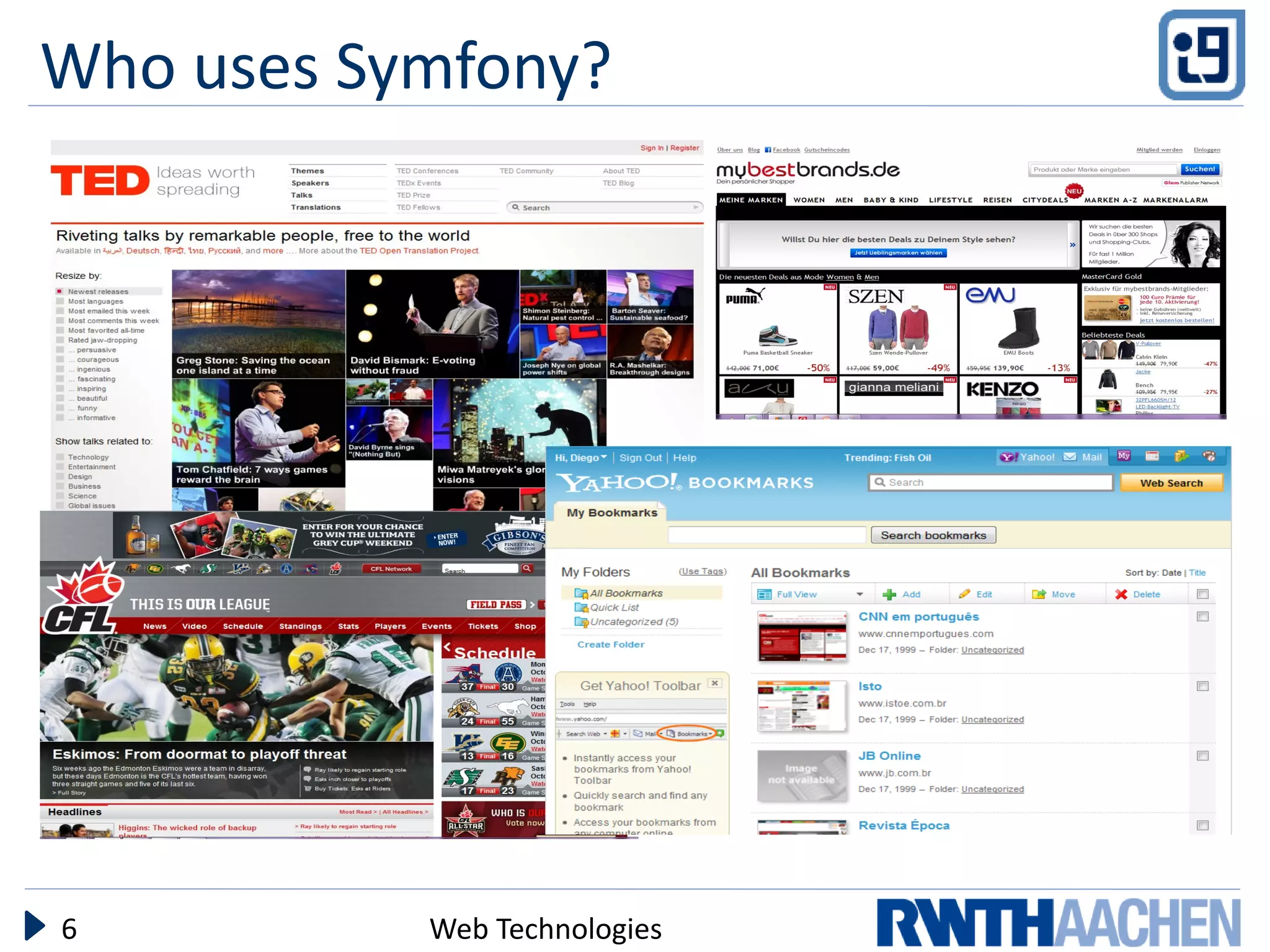Open the TED Speakers menu

click(310, 183)
